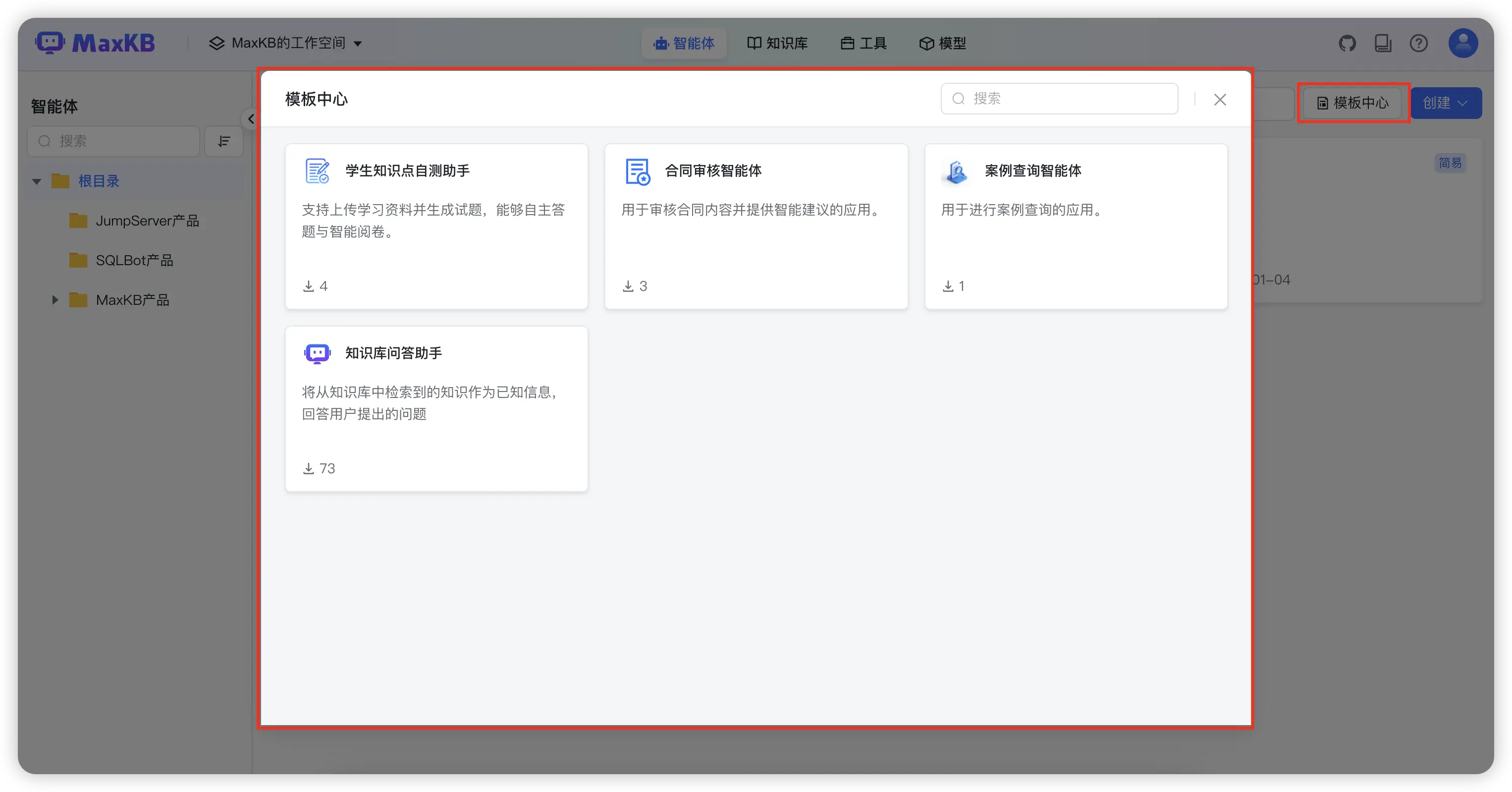Collapse sidebar with the left chevron

tap(251, 119)
